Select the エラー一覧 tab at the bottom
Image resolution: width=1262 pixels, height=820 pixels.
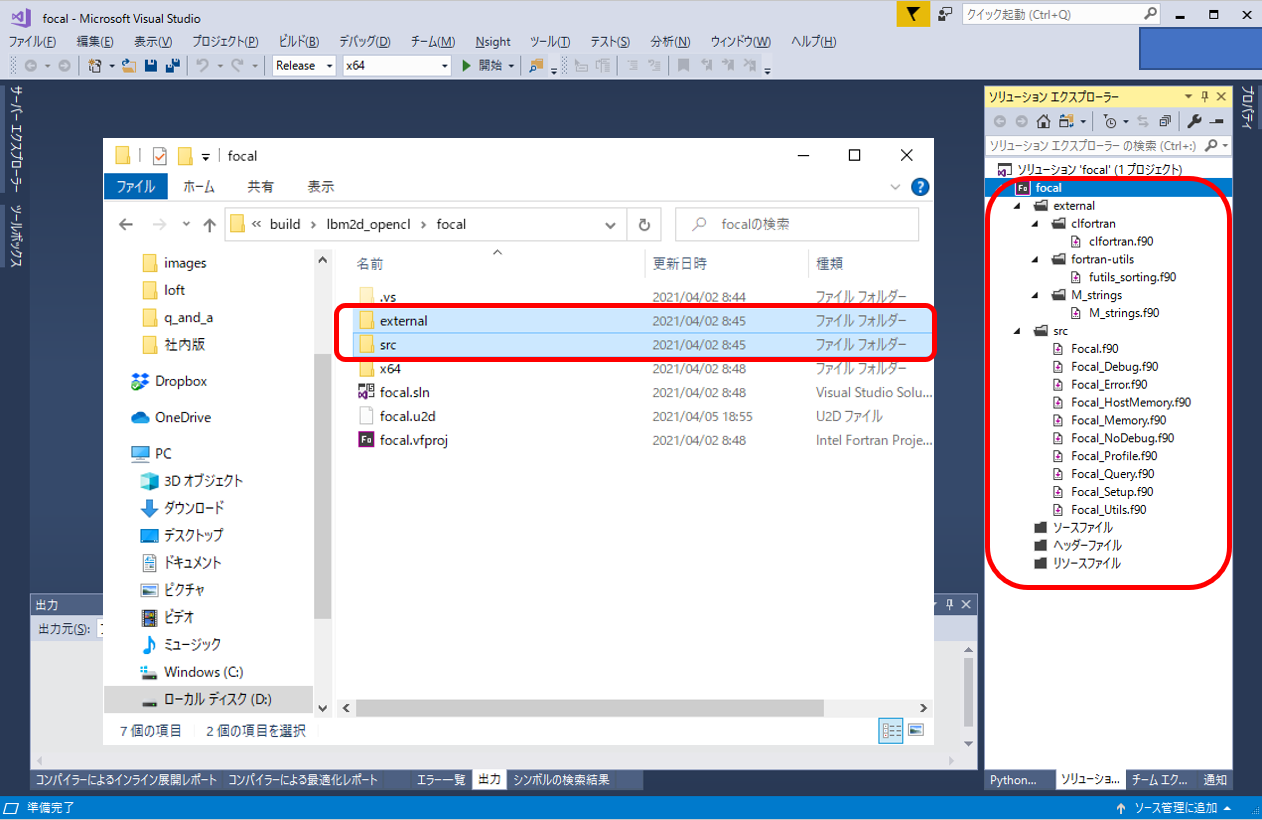pyautogui.click(x=441, y=779)
